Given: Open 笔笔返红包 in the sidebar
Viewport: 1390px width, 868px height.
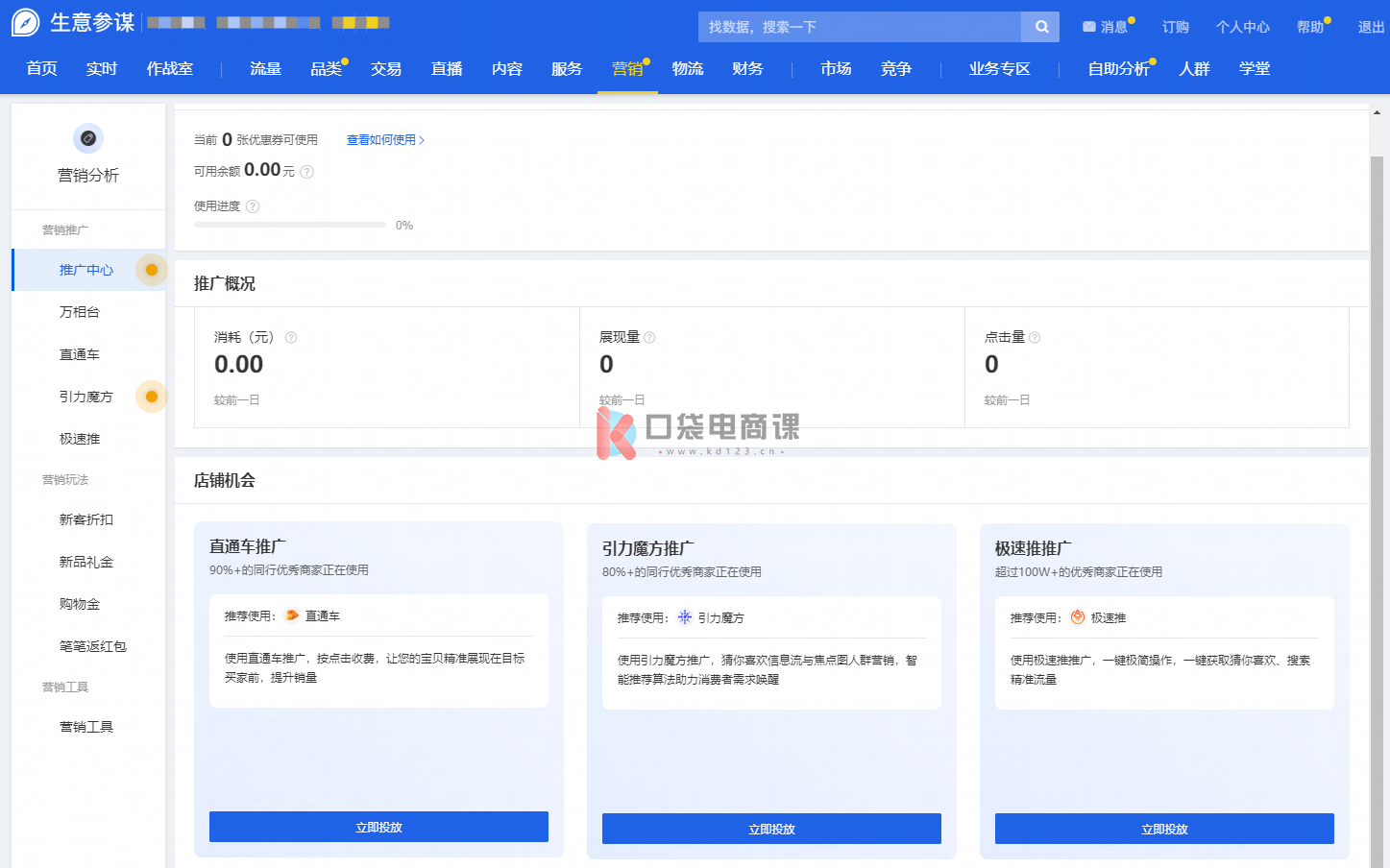Looking at the screenshot, I should (x=93, y=646).
